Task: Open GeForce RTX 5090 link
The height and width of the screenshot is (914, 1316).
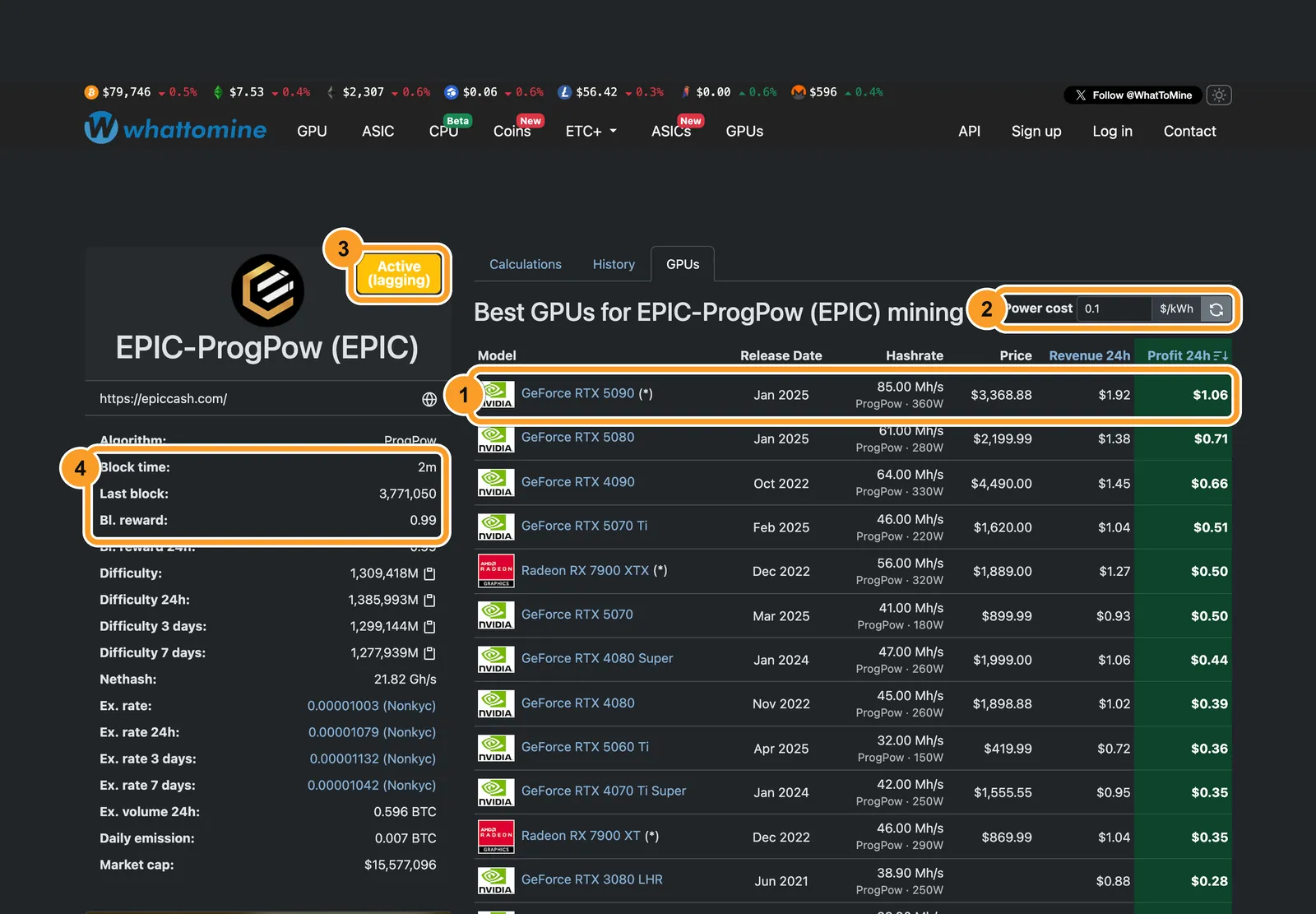Action: point(578,393)
